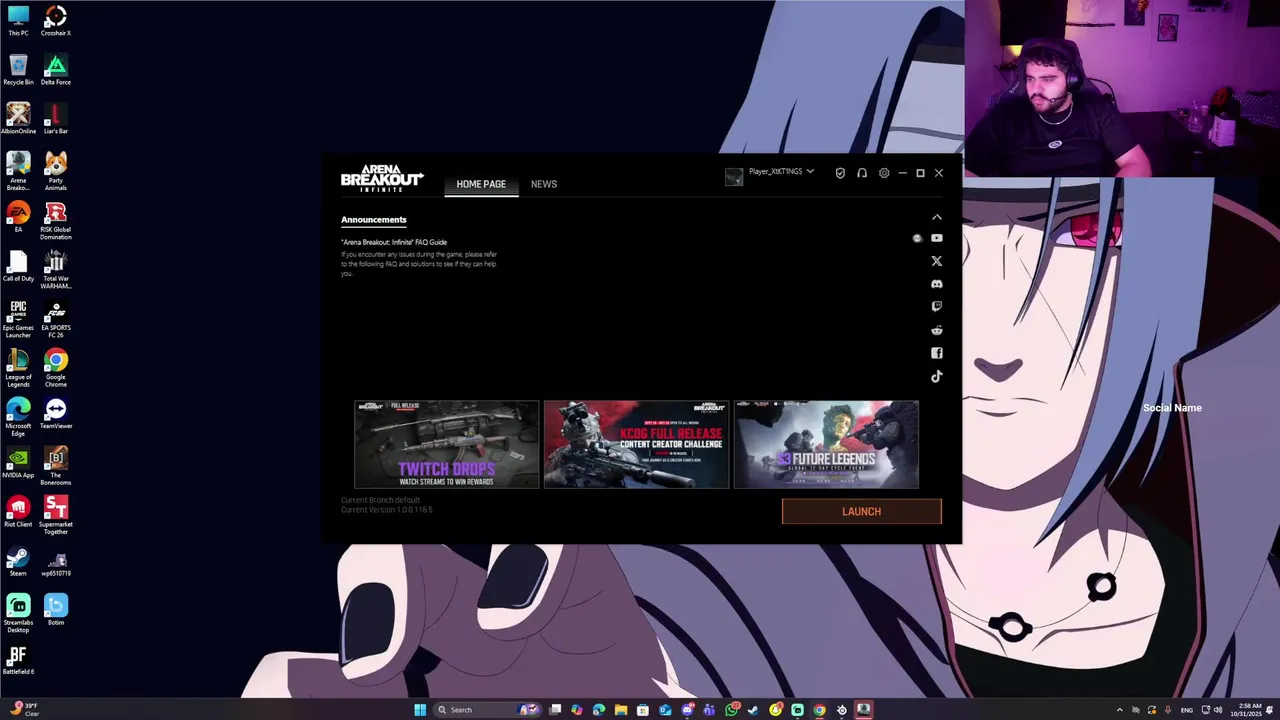Open the Discord social link in launcher
The height and width of the screenshot is (720, 1280).
click(937, 284)
